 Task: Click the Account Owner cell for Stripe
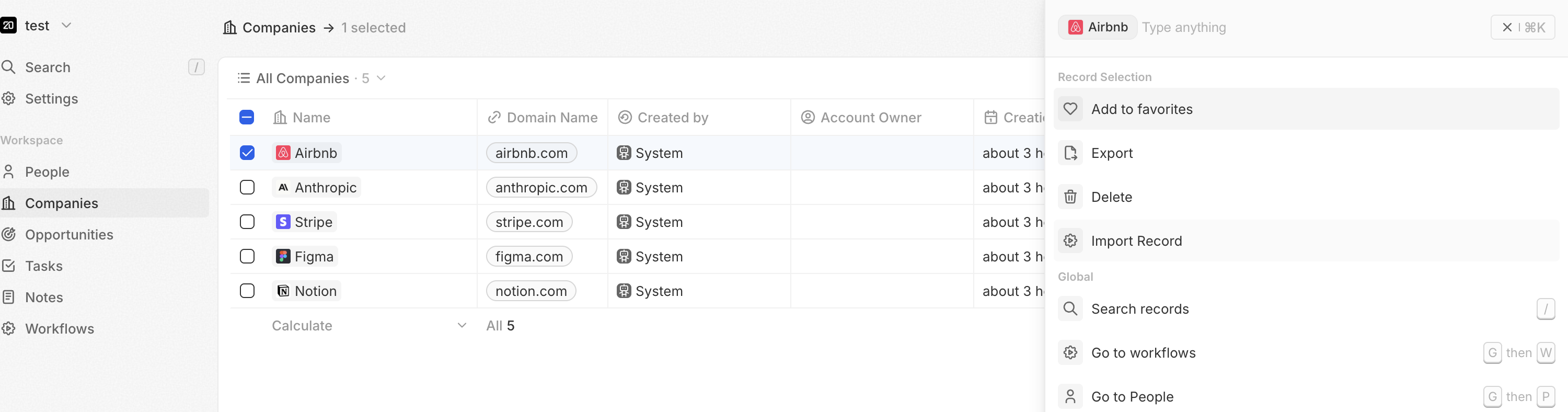(x=881, y=222)
